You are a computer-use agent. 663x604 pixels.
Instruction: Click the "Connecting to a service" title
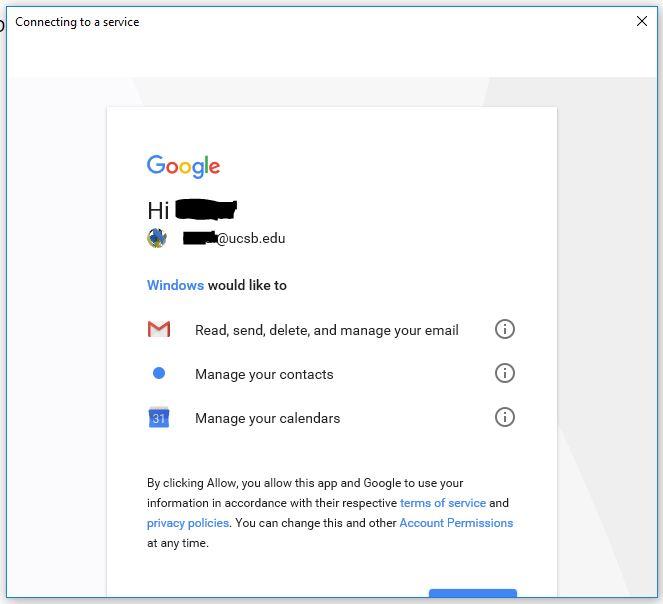[x=77, y=22]
